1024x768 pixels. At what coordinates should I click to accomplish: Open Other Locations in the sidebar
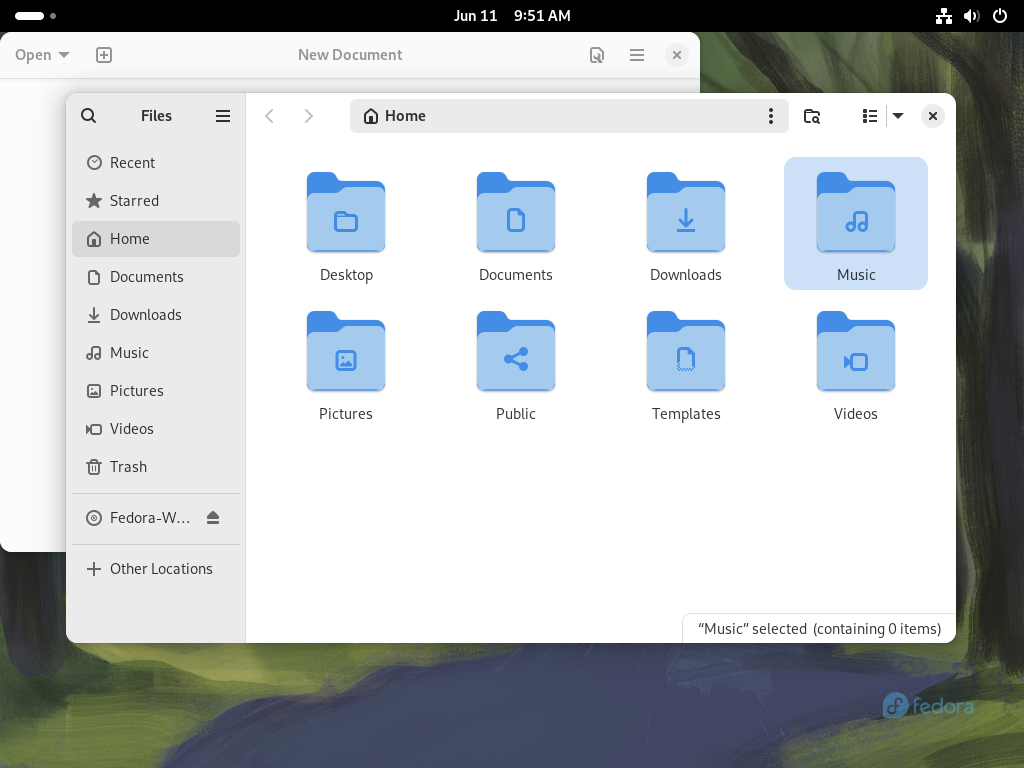[156, 569]
